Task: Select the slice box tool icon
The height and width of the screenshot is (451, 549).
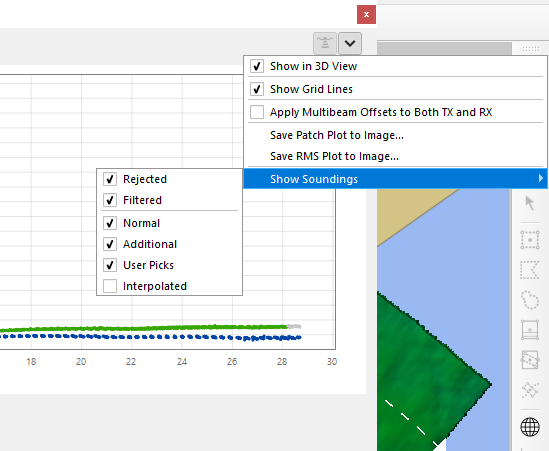Action: pos(530,330)
